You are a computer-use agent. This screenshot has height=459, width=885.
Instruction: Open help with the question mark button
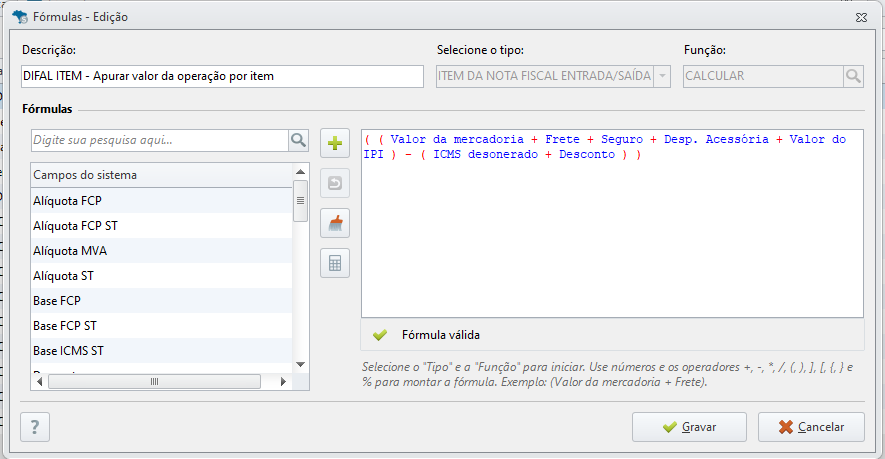point(35,427)
